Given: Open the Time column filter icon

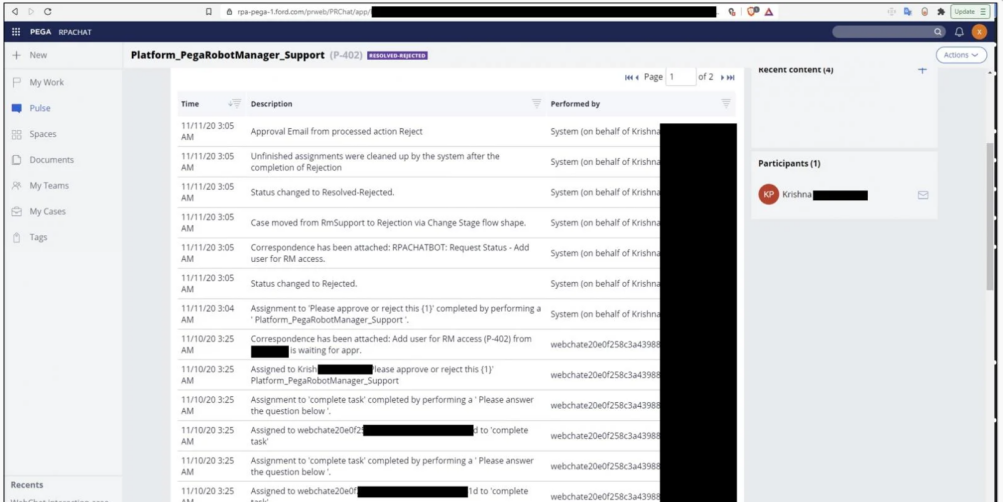Looking at the screenshot, I should (237, 104).
